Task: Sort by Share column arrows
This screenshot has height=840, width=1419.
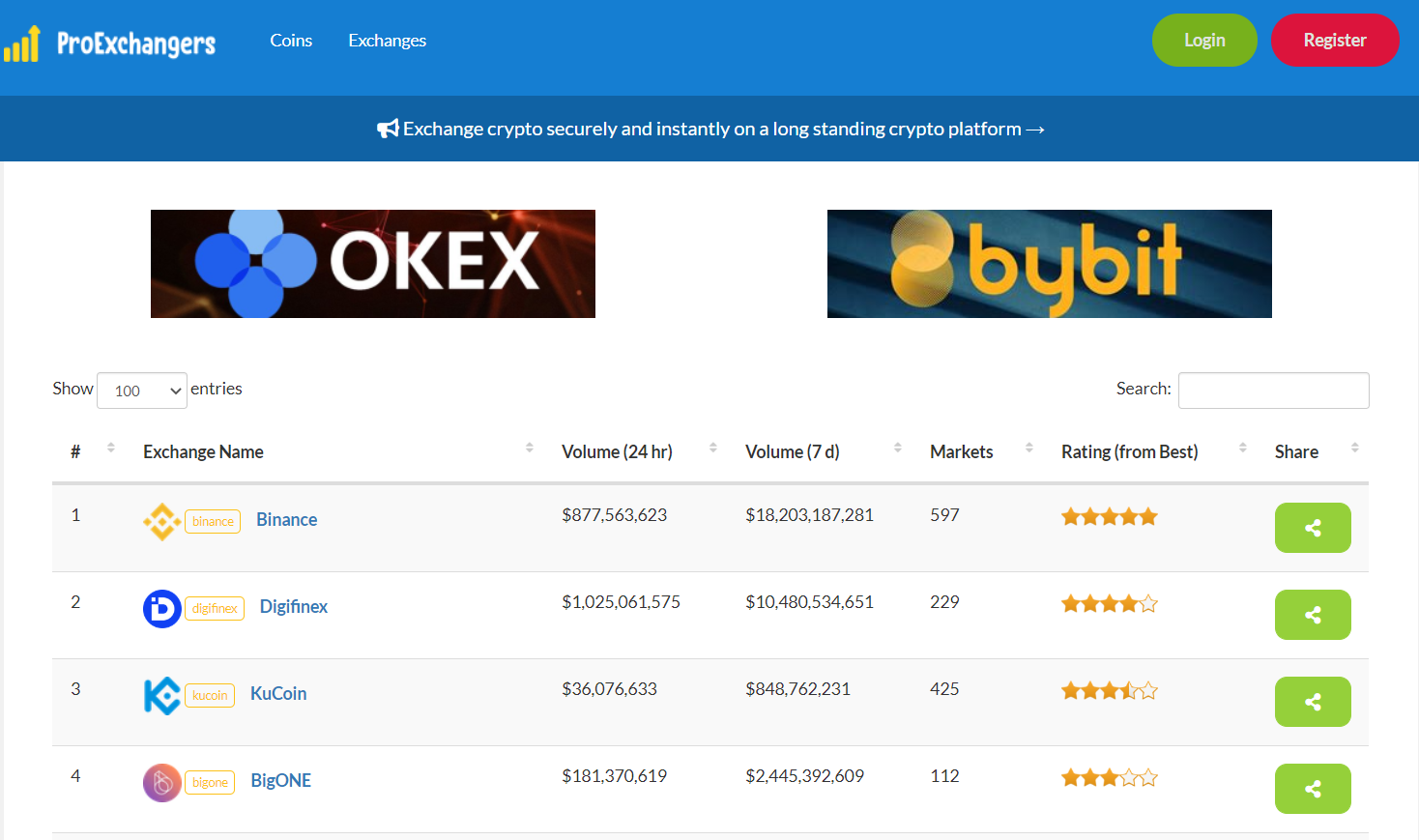Action: point(1355,448)
